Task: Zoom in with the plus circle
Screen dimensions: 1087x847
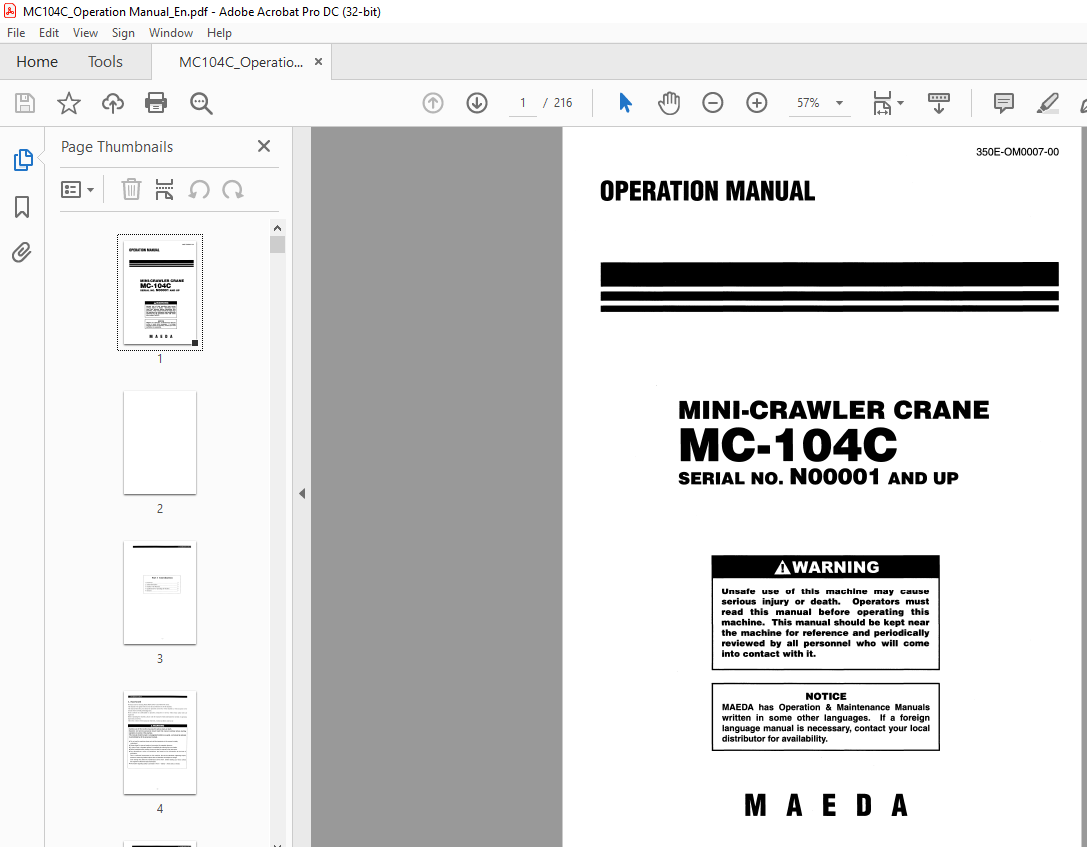Action: pos(757,103)
